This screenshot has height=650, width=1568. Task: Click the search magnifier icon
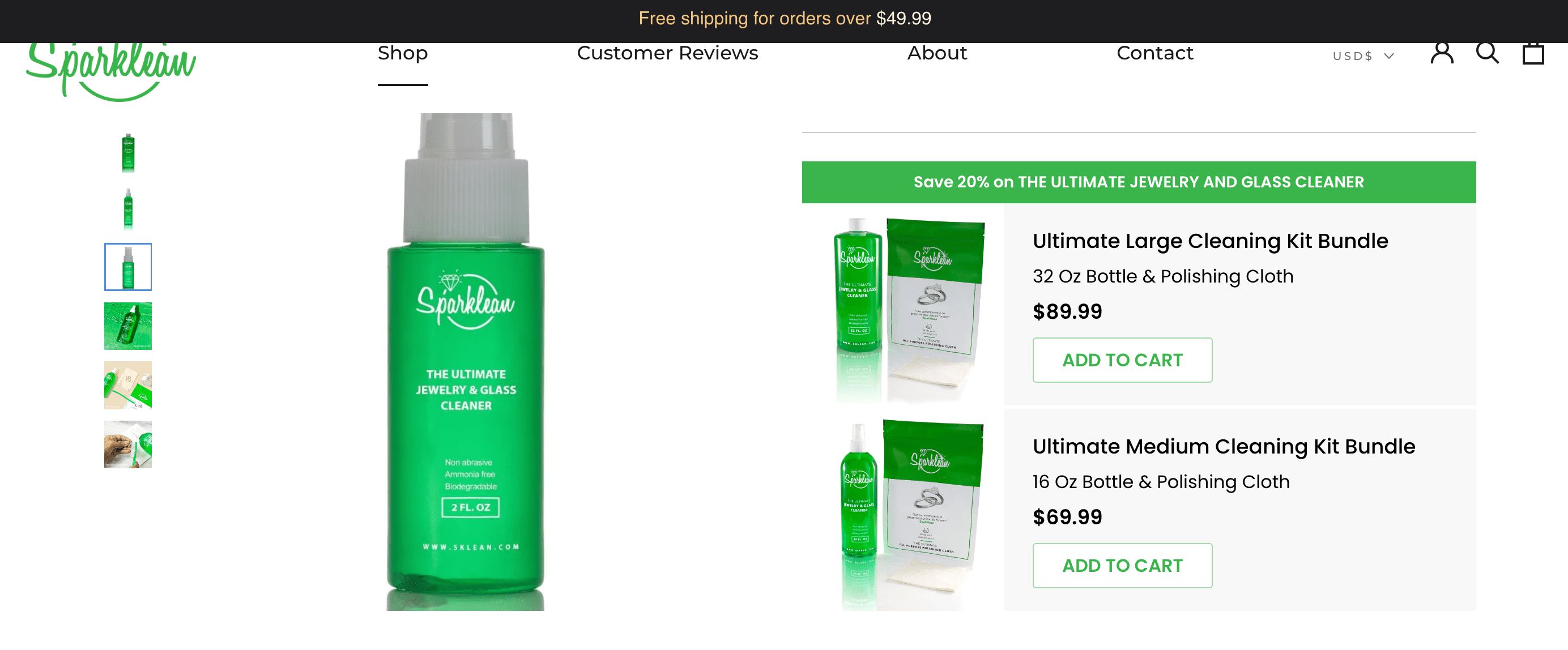click(1487, 54)
